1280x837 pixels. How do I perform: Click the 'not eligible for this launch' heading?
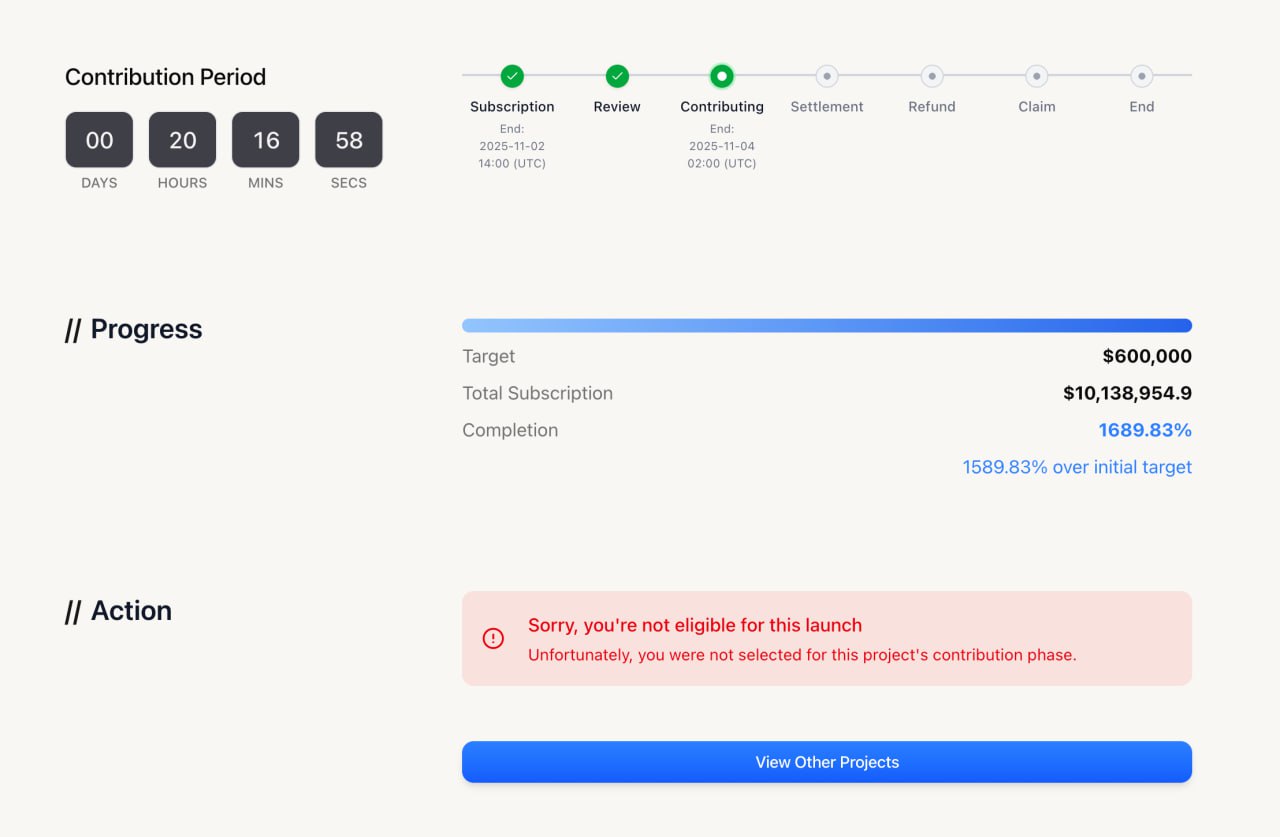(695, 625)
